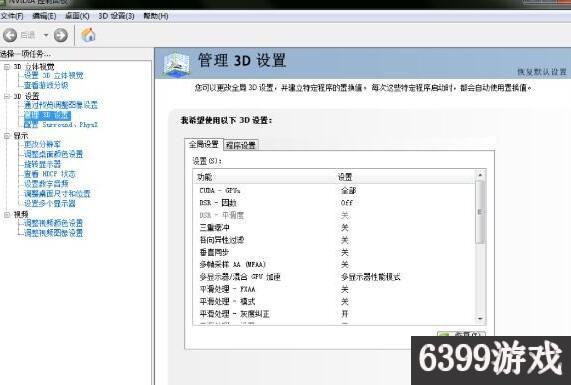Viewport: 571px width, 385px height.
Task: Click the 管理 3D 设置 header icon
Action: point(176,64)
